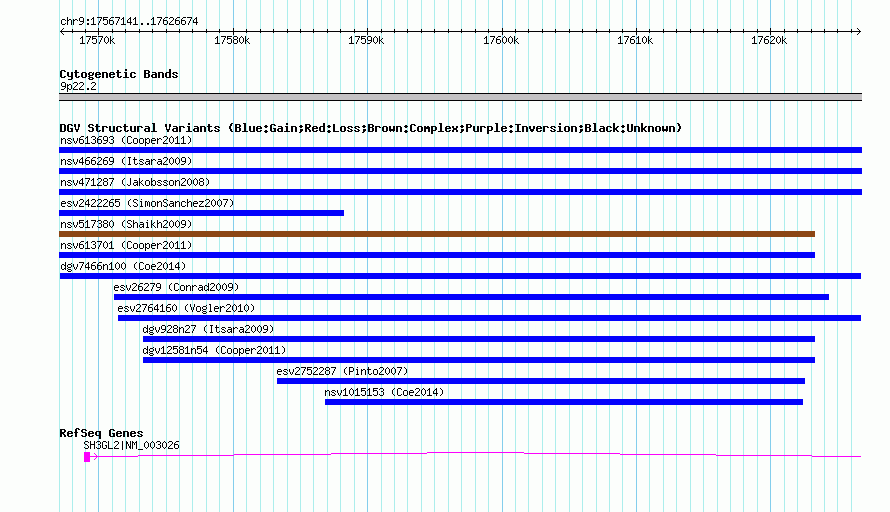Open the dgv7466n100 (Coe2014) variant bar

tap(460, 276)
